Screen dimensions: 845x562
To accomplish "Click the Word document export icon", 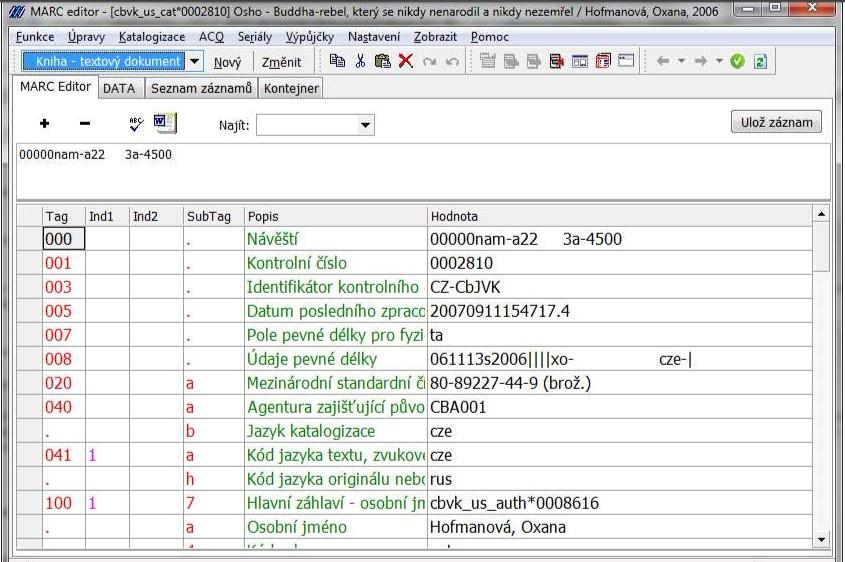I will tap(165, 123).
